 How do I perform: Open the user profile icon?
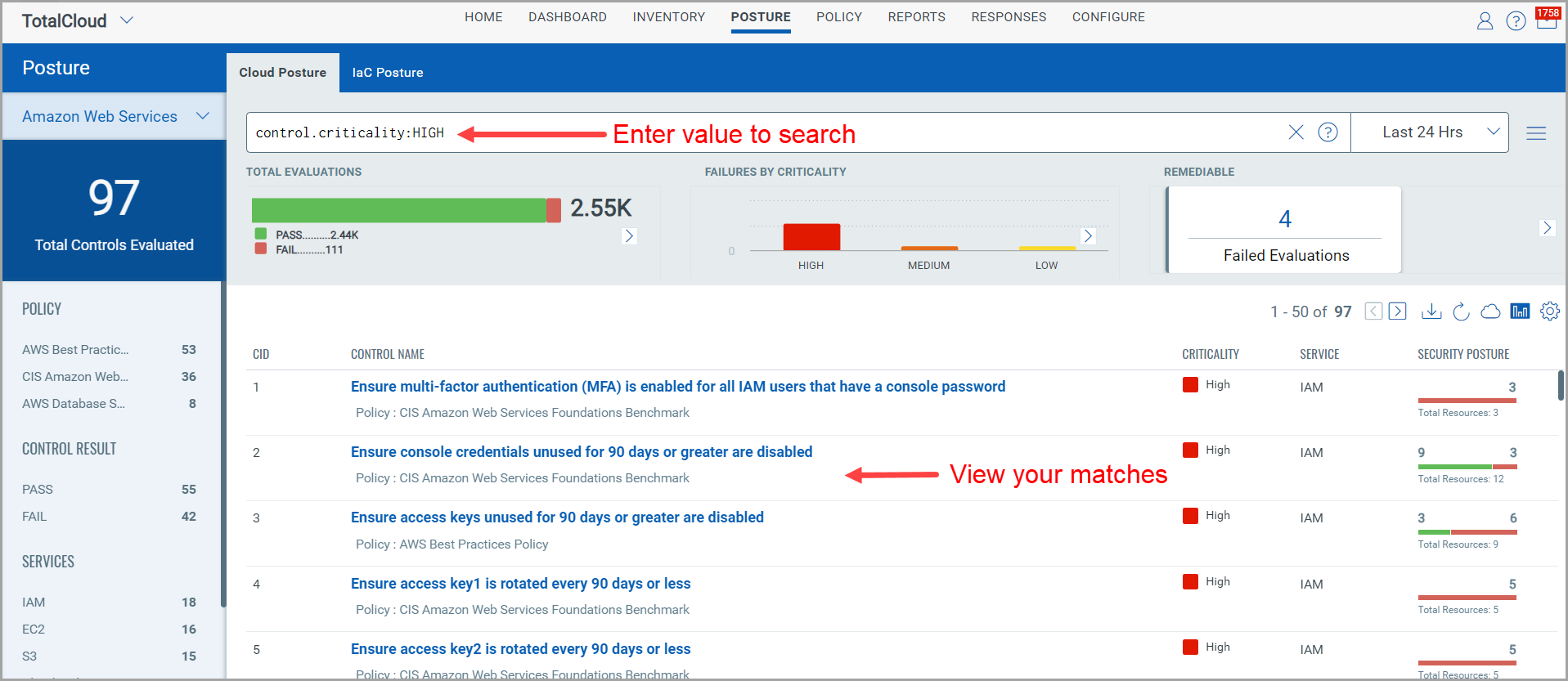click(1485, 21)
